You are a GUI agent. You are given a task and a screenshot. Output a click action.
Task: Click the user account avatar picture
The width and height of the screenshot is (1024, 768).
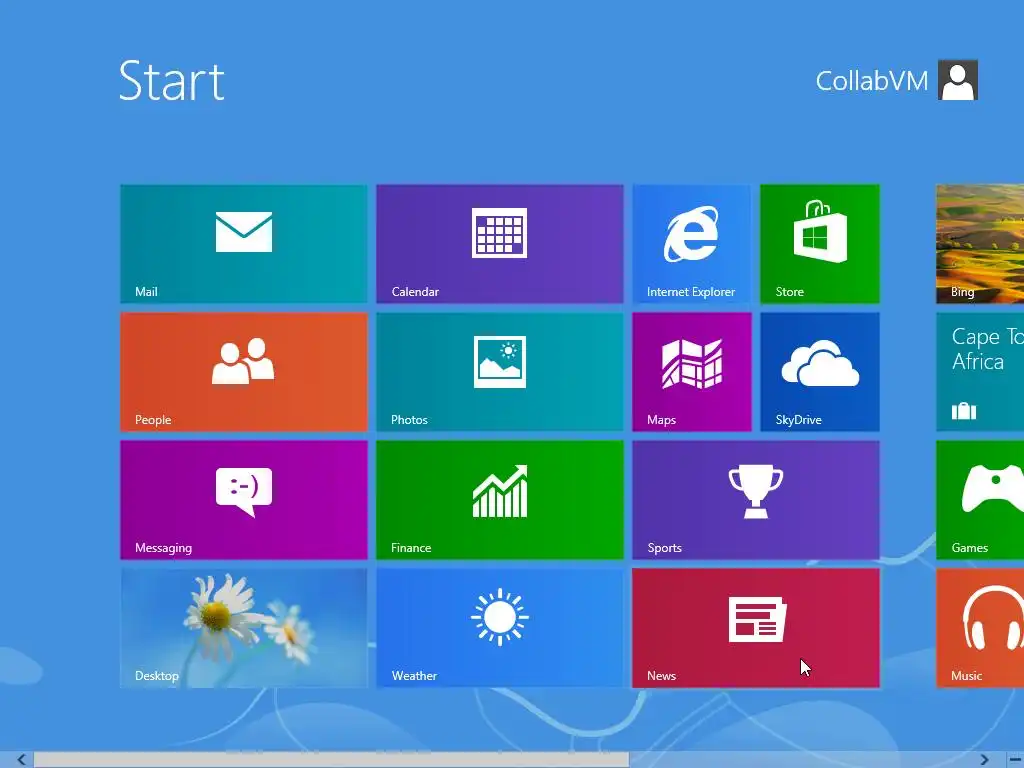[x=958, y=80]
